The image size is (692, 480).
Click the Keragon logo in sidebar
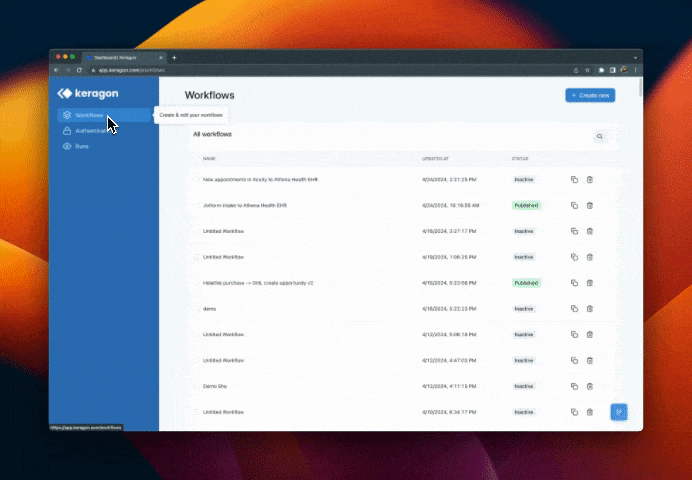point(87,94)
